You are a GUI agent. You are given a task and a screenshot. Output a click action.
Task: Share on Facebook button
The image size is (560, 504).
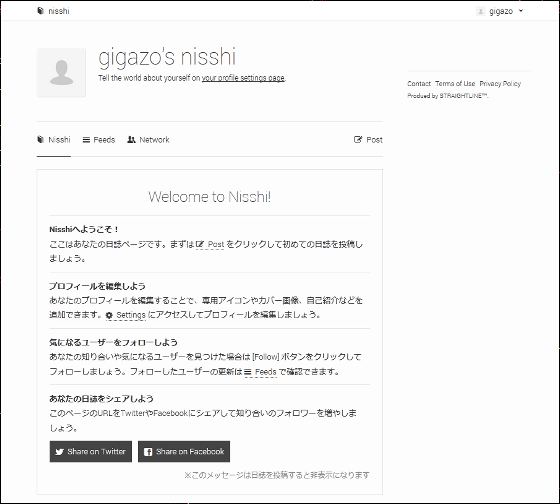(x=184, y=451)
